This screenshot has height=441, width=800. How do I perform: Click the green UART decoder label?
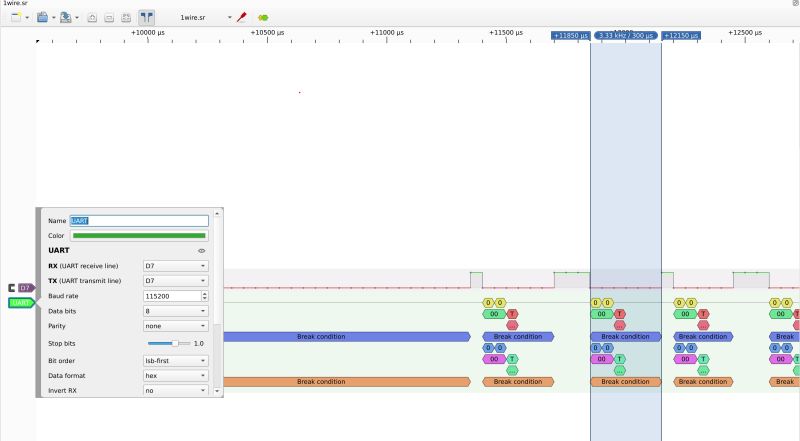pos(21,303)
